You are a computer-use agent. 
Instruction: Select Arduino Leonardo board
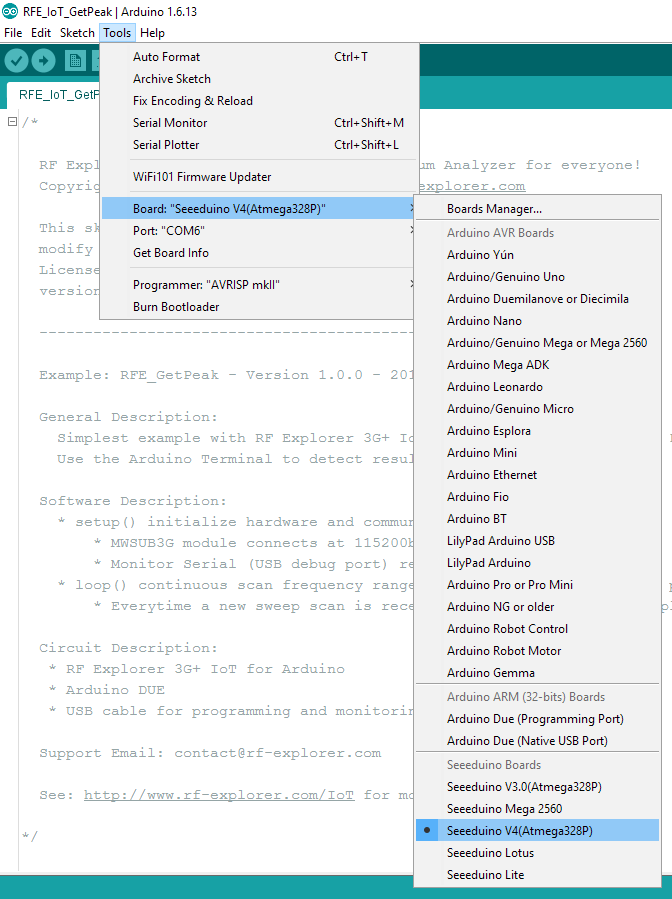click(537, 387)
